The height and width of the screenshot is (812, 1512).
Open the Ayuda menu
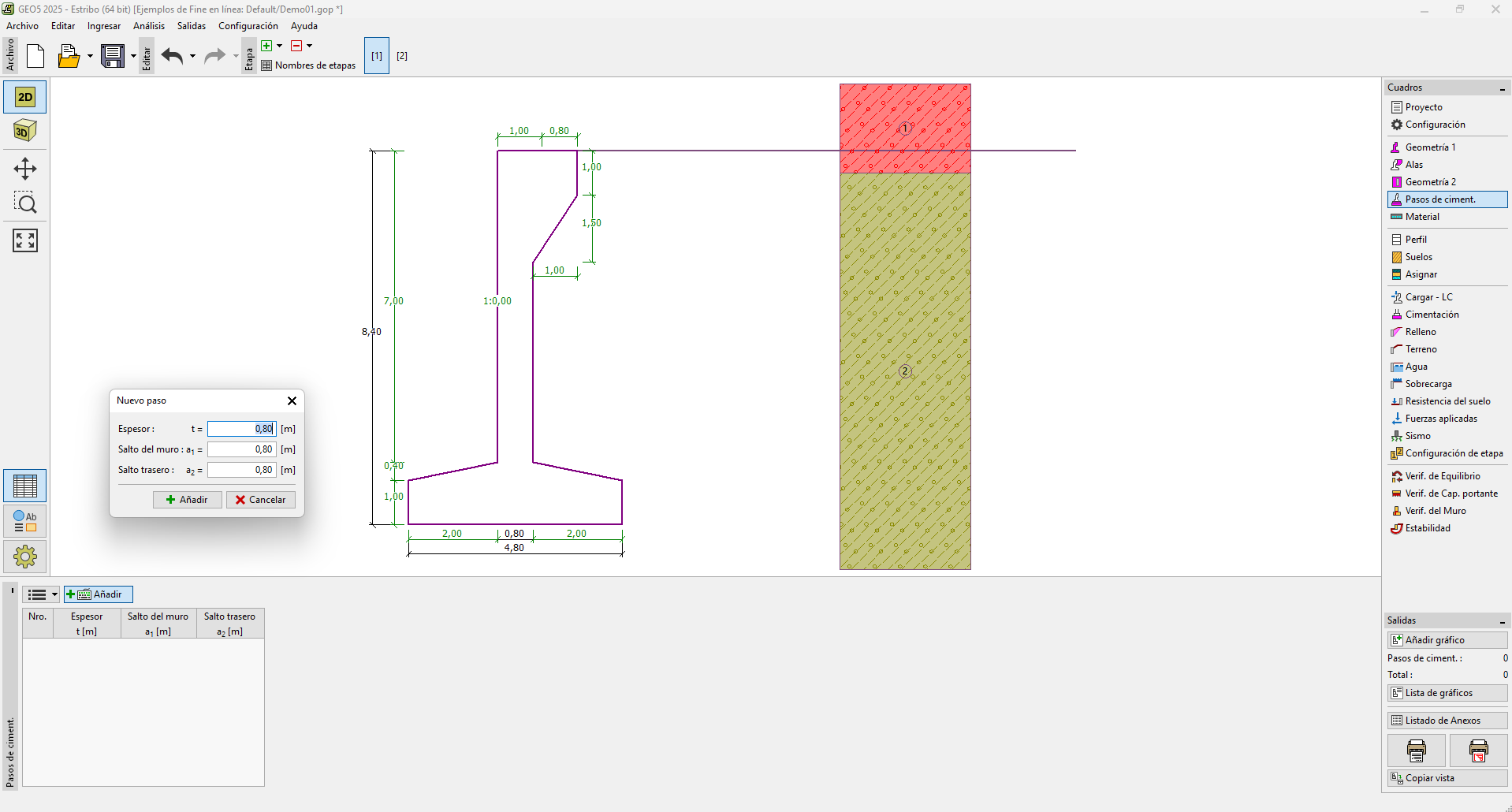point(304,26)
